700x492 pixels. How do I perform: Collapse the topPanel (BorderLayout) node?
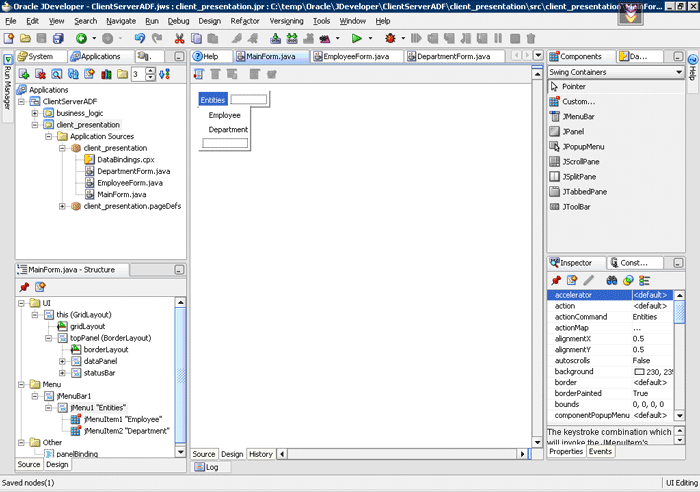[x=47, y=338]
